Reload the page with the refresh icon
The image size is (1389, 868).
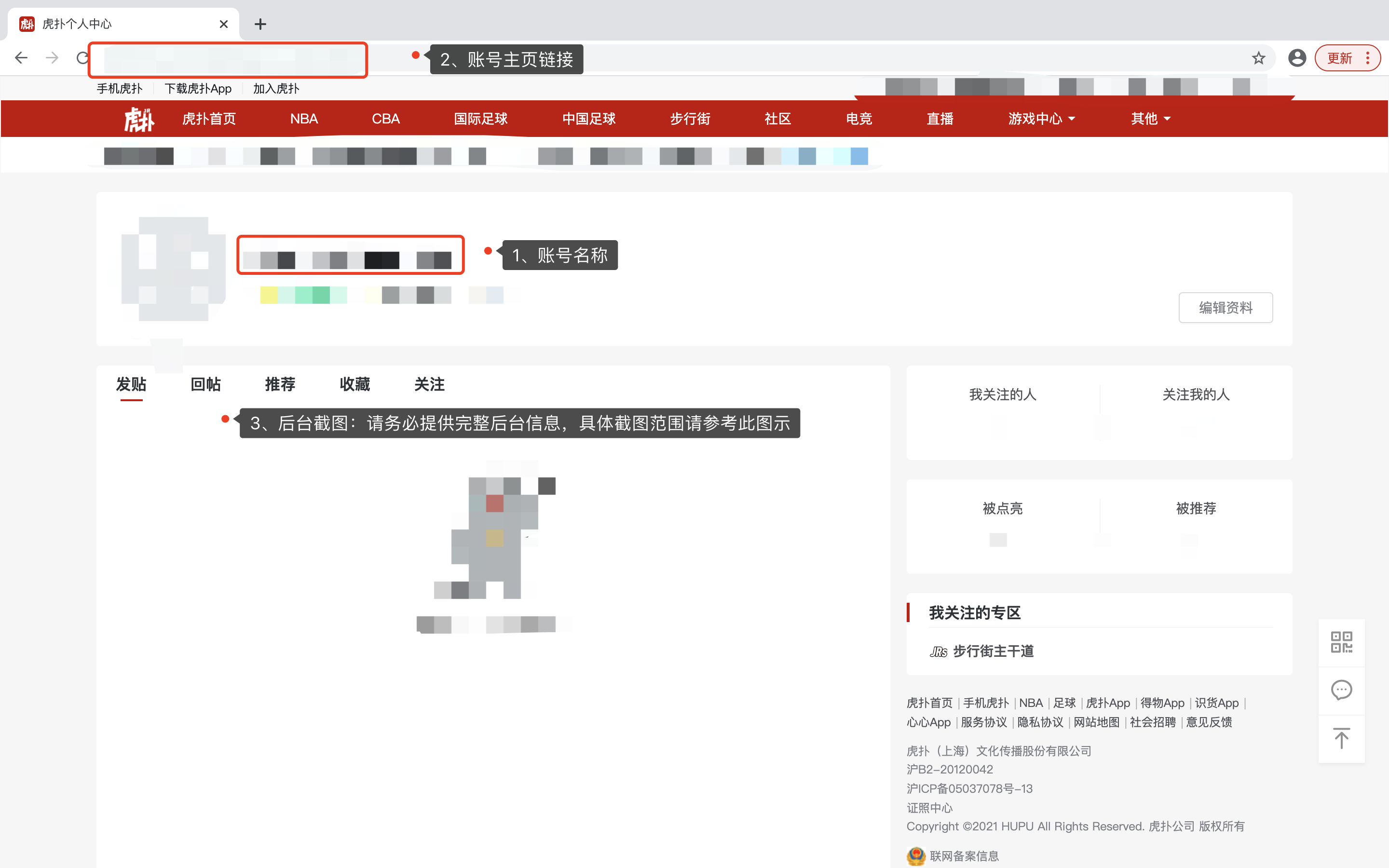83,57
